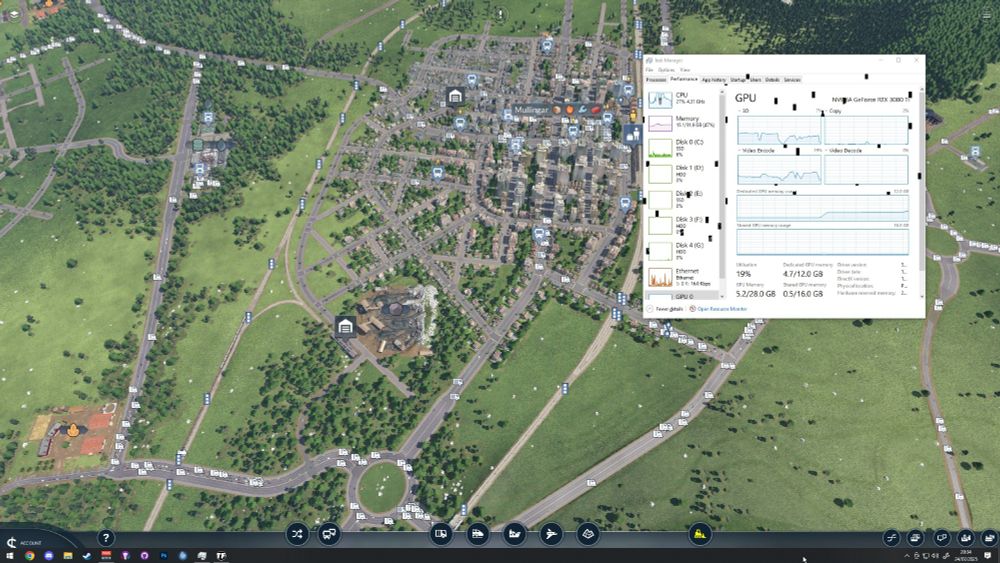Open the rail train construction menu

(x=478, y=534)
